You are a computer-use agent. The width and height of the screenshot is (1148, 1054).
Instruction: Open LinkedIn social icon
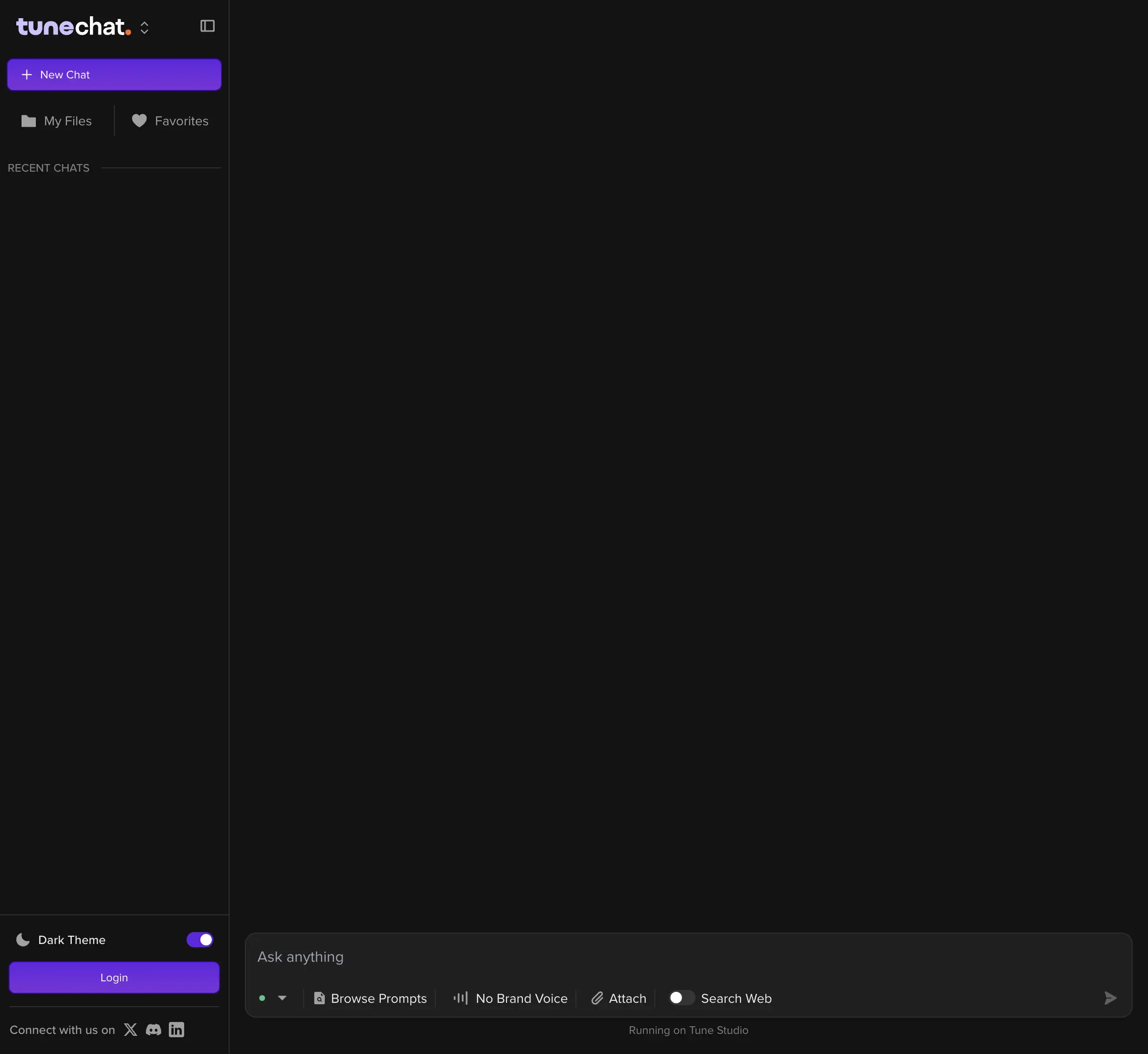(177, 1030)
